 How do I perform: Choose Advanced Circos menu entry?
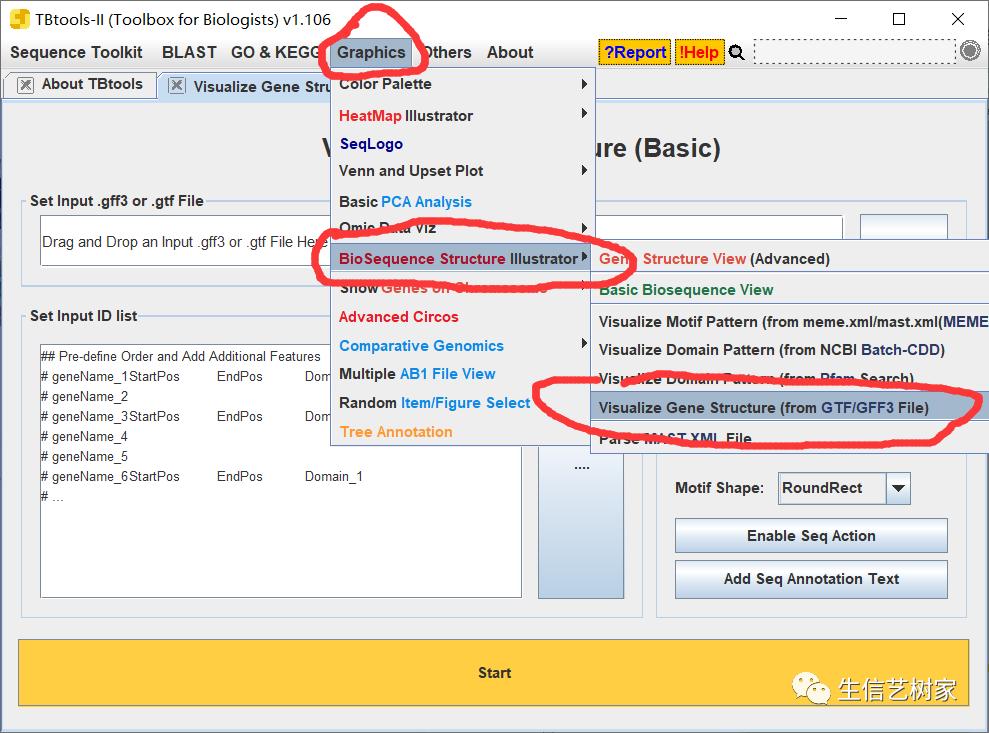(x=398, y=317)
